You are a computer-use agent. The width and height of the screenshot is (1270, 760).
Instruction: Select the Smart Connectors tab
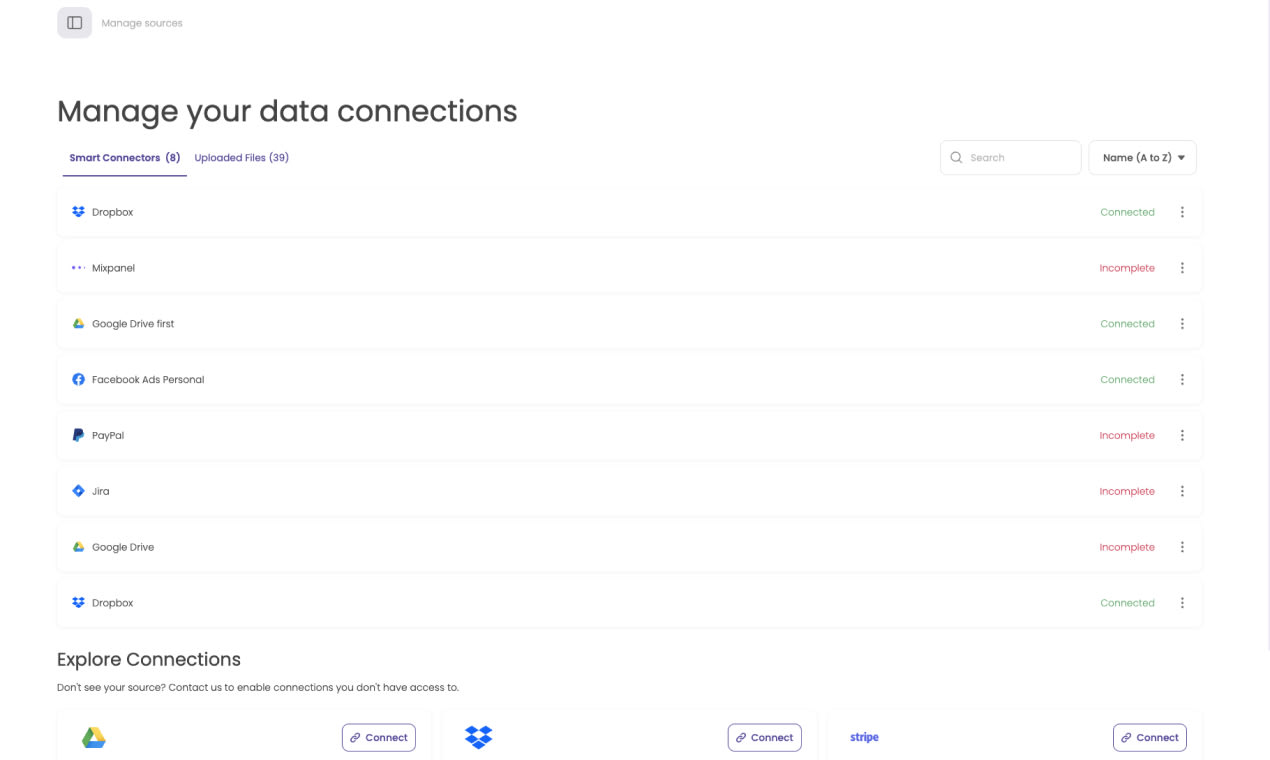125,158
